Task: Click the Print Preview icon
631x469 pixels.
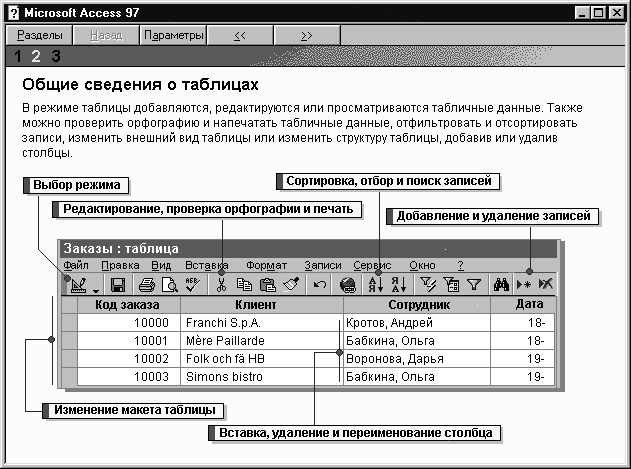Action: [169, 285]
